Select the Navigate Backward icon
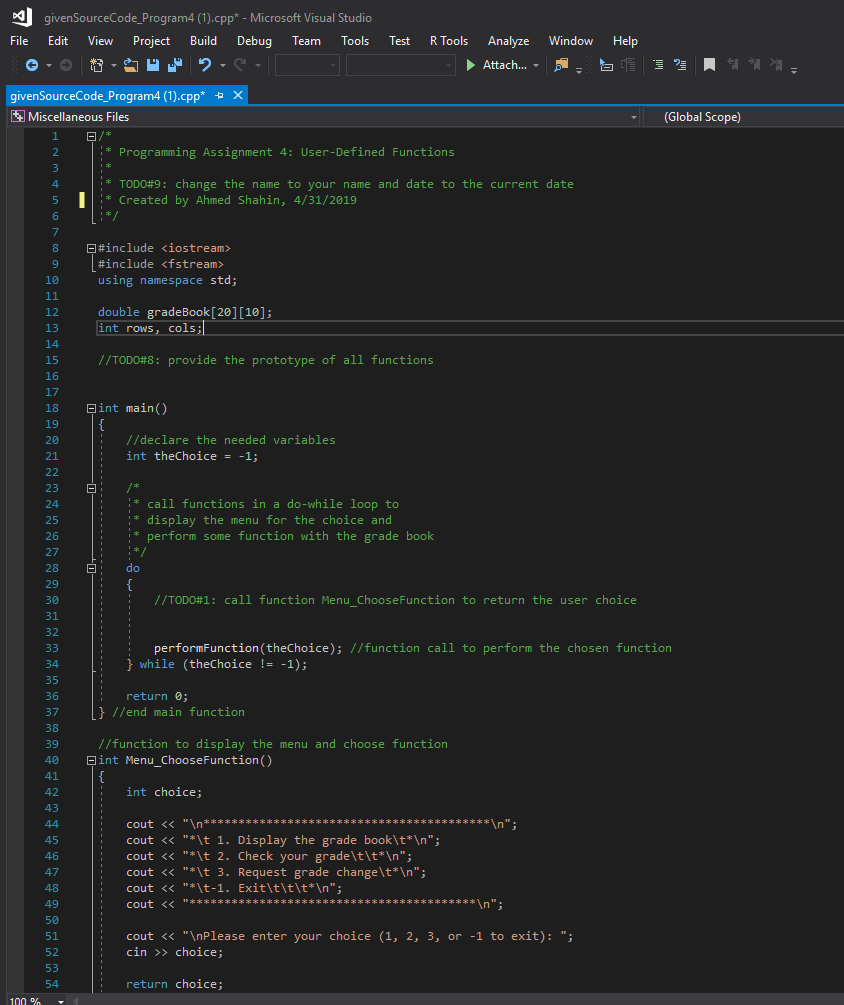This screenshot has width=844, height=1005. pos(30,67)
